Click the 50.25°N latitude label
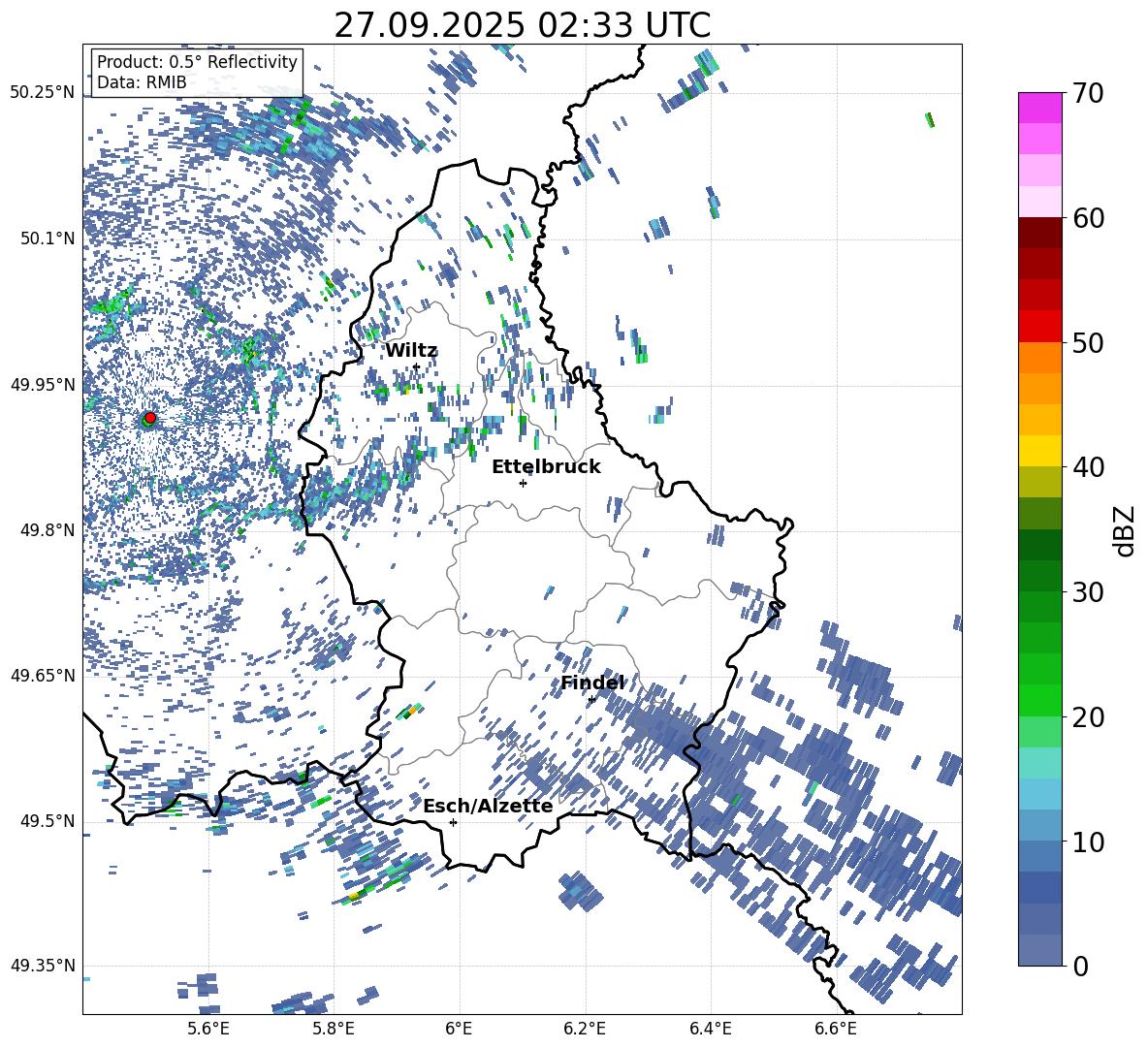1148x1048 pixels. click(43, 93)
